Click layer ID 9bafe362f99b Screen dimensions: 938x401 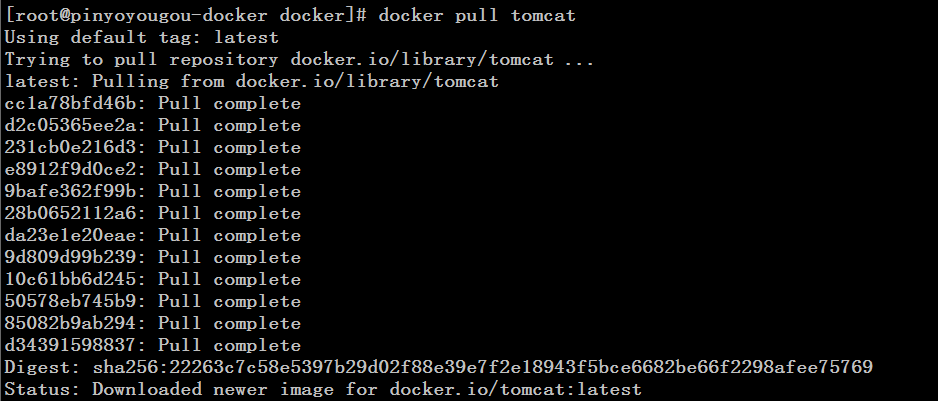pyautogui.click(x=71, y=192)
